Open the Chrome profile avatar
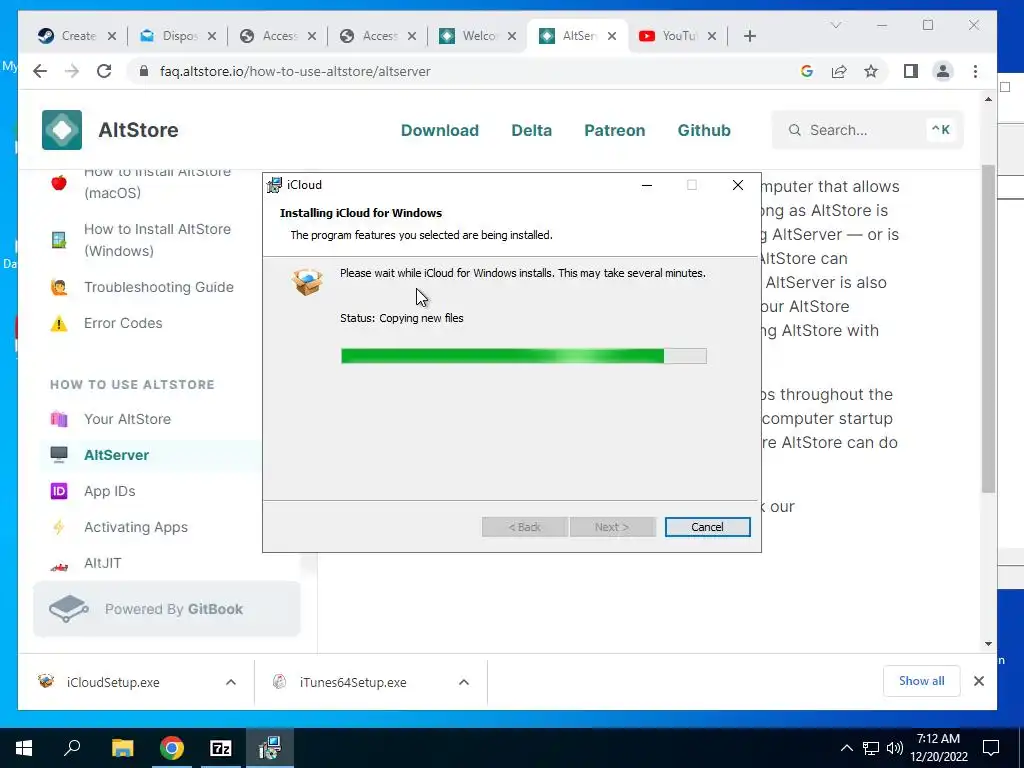1024x768 pixels. point(943,71)
